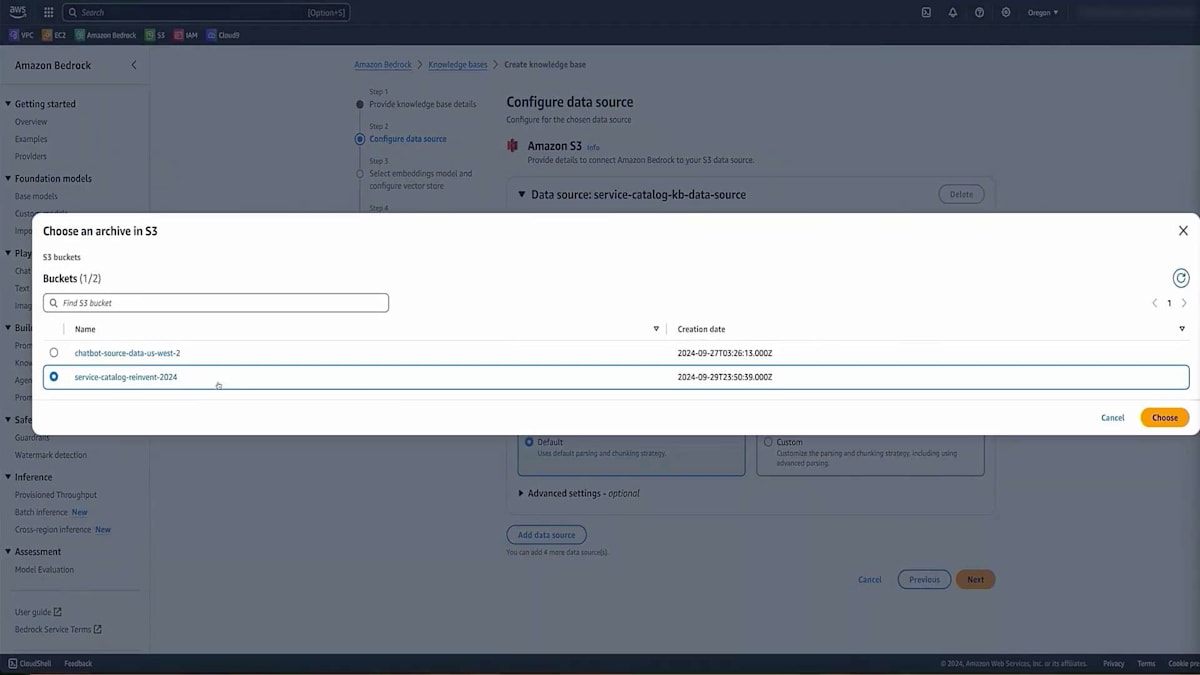Open Watermark detection in the sidebar
The height and width of the screenshot is (675, 1200).
tap(50, 455)
